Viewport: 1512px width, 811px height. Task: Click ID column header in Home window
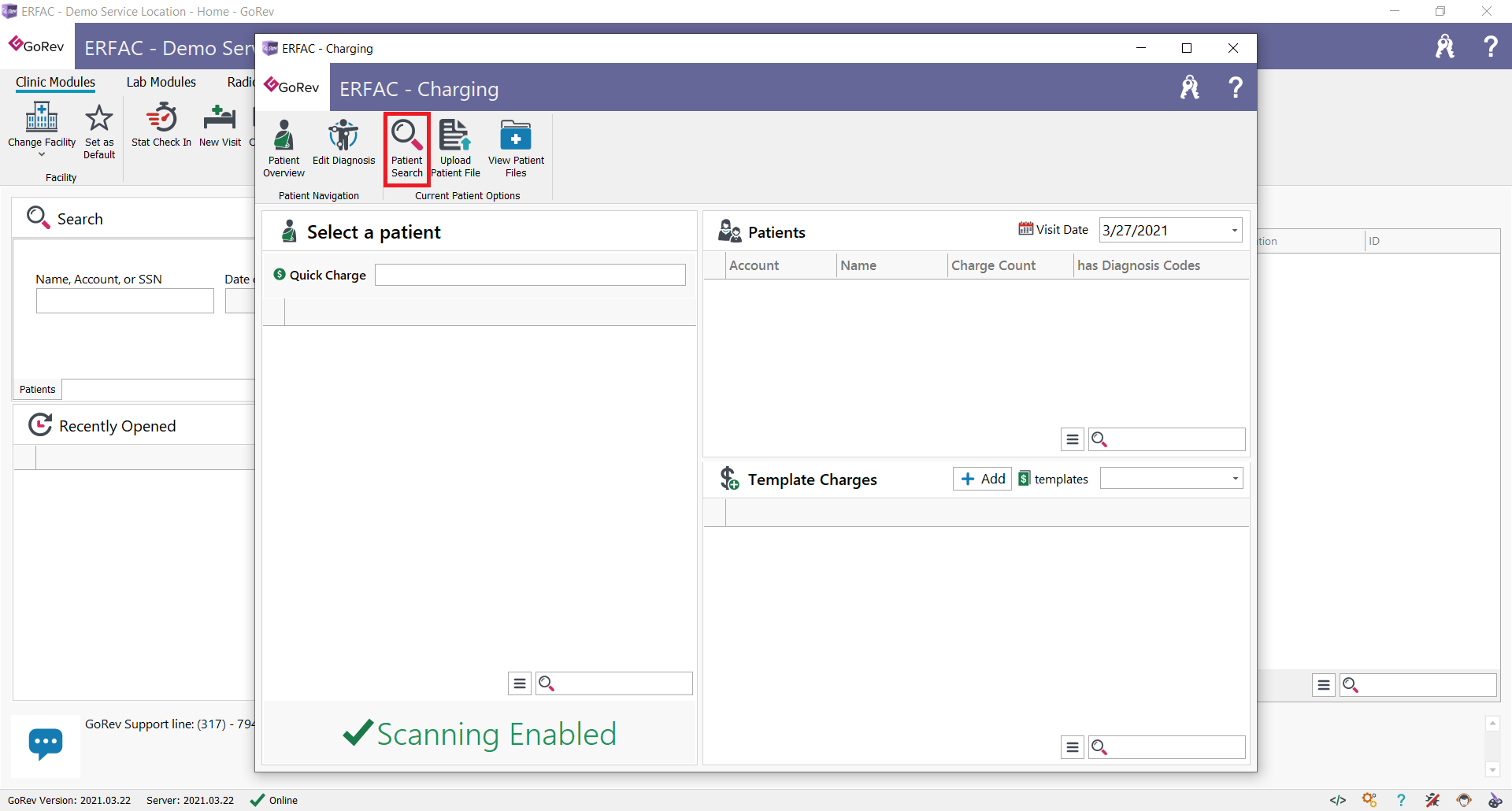[x=1432, y=241]
